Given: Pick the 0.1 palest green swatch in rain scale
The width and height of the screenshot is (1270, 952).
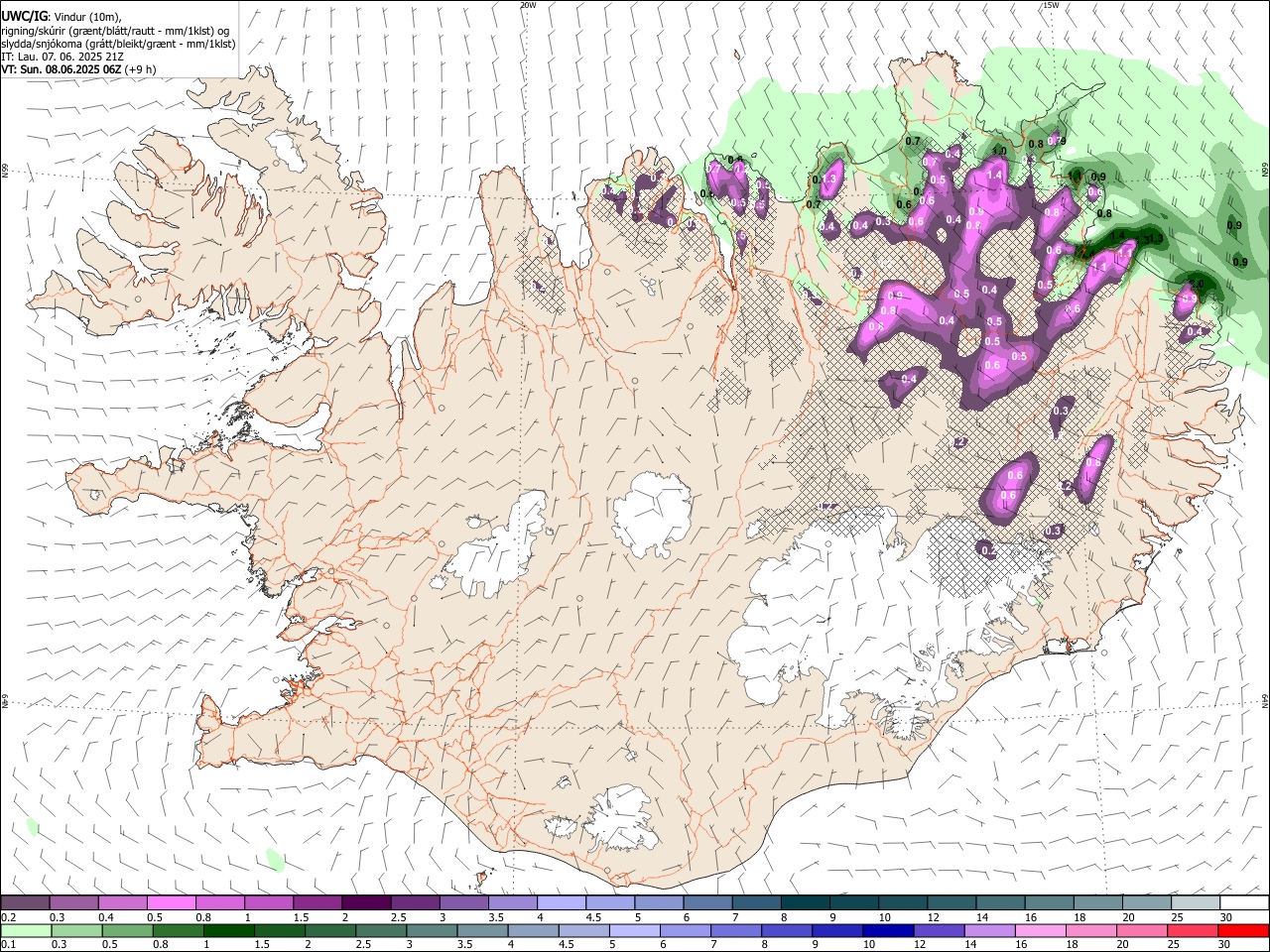Looking at the screenshot, I should coord(26,930).
